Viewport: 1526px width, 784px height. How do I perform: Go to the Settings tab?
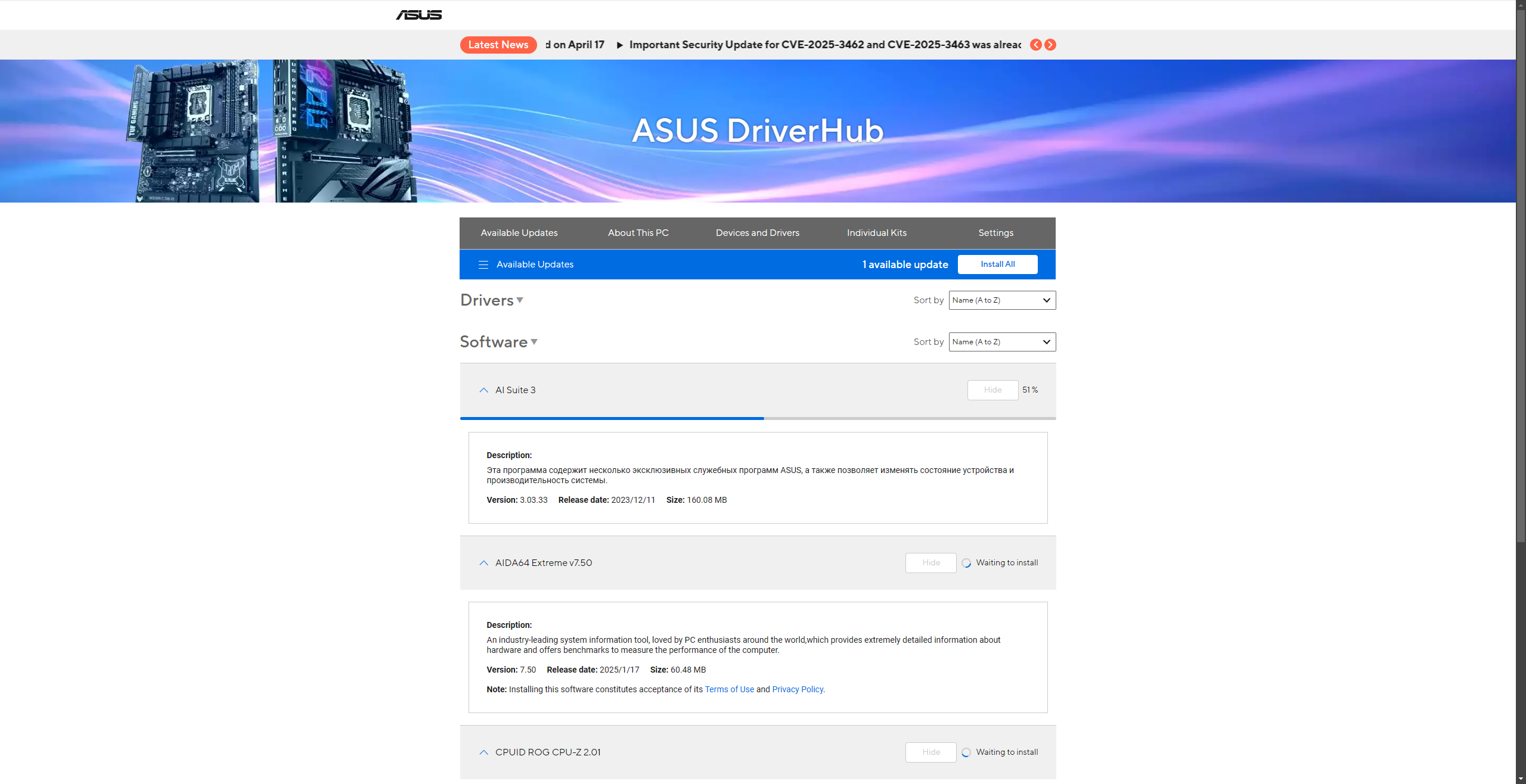coord(996,233)
